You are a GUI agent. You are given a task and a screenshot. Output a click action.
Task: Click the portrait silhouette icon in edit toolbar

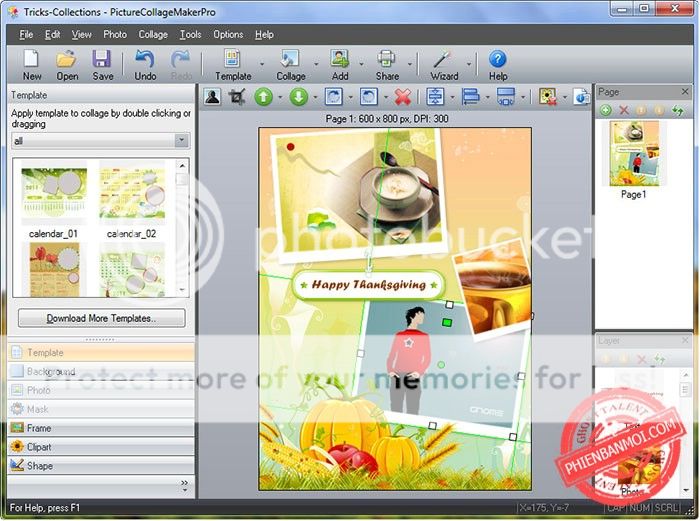click(212, 96)
